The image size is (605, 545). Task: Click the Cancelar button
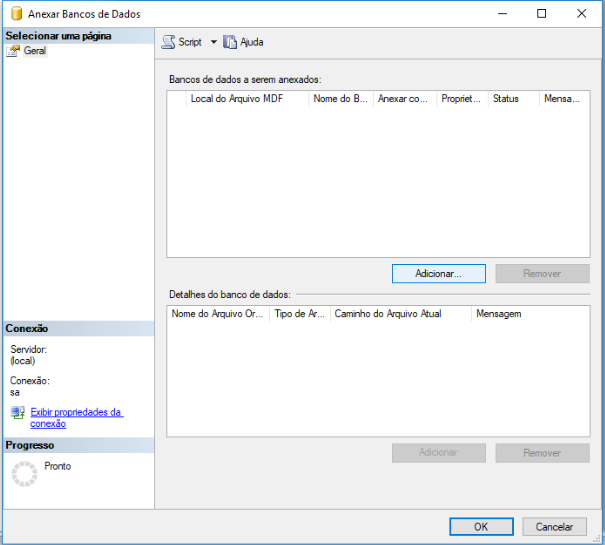554,527
